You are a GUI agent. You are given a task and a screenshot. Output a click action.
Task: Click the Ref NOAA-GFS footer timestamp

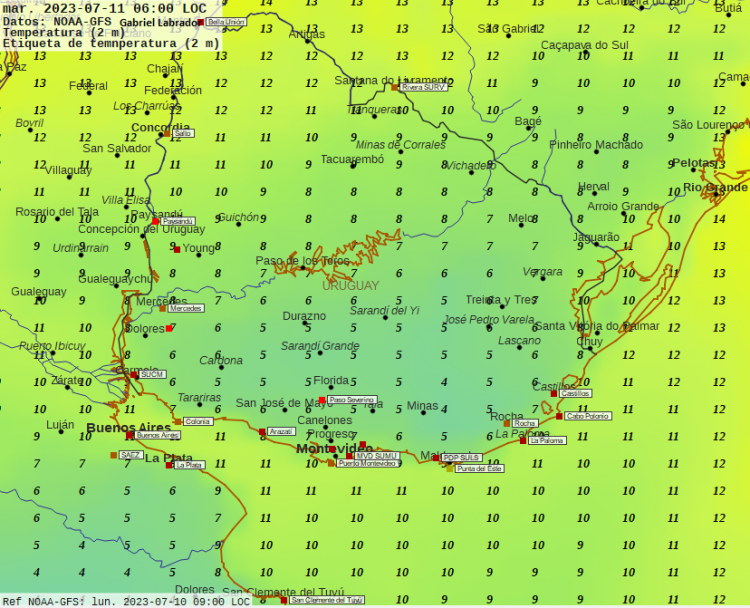(125, 601)
